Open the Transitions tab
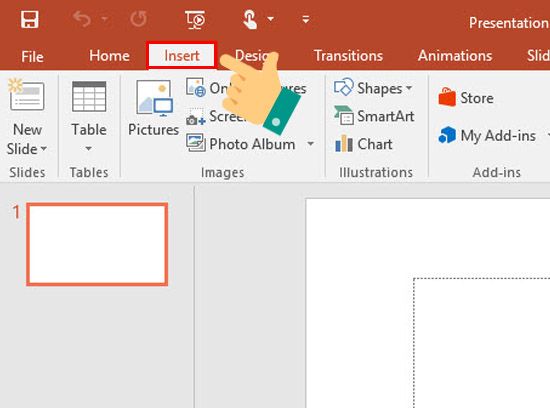Screen dimensions: 550x408 [348, 56]
